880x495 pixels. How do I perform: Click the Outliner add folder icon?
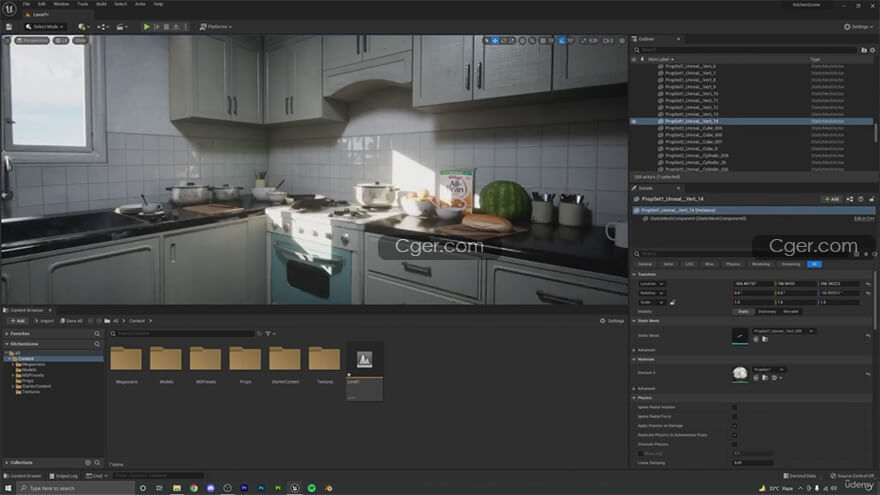pyautogui.click(x=864, y=50)
